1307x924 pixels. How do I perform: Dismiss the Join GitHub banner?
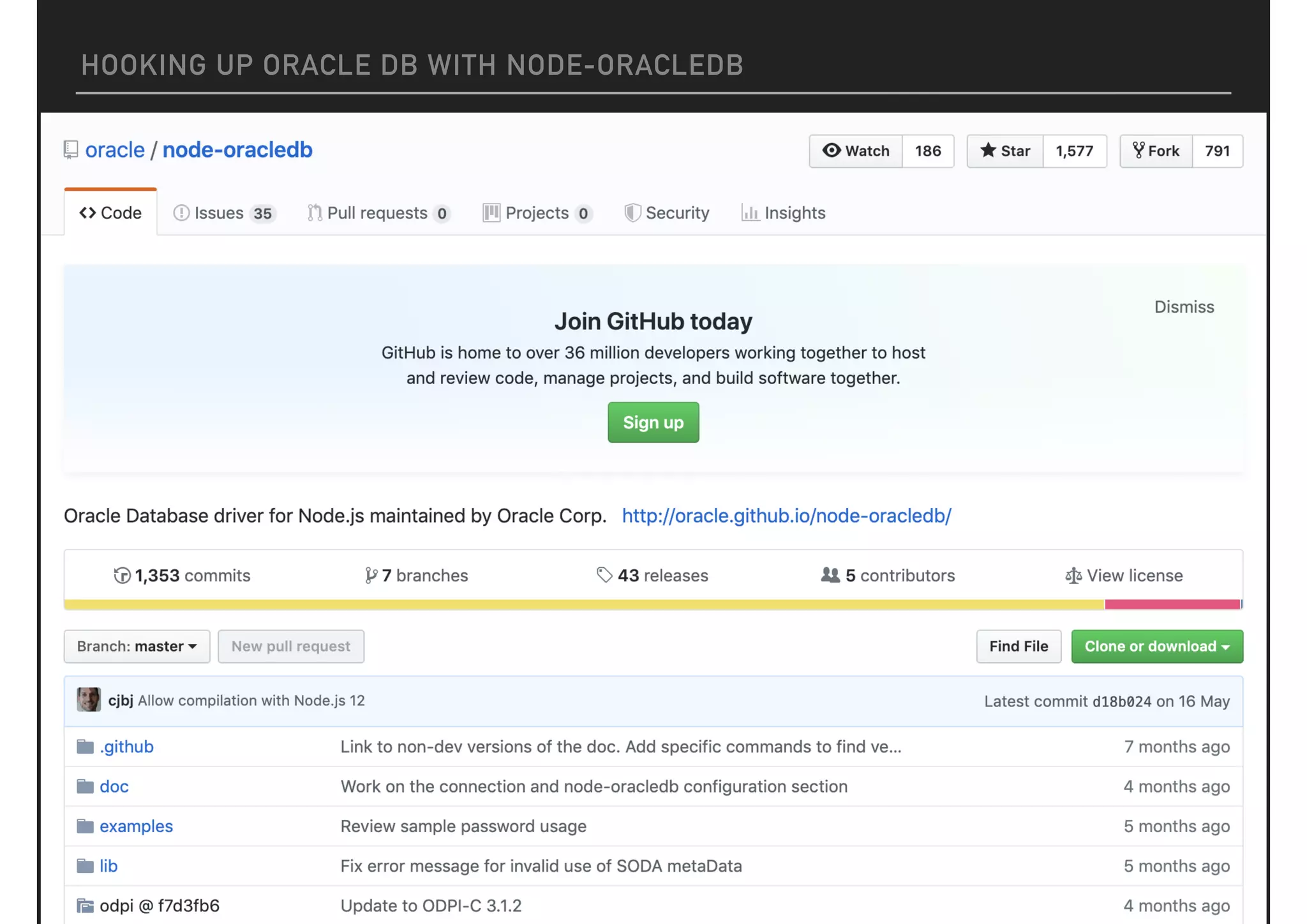point(1184,307)
